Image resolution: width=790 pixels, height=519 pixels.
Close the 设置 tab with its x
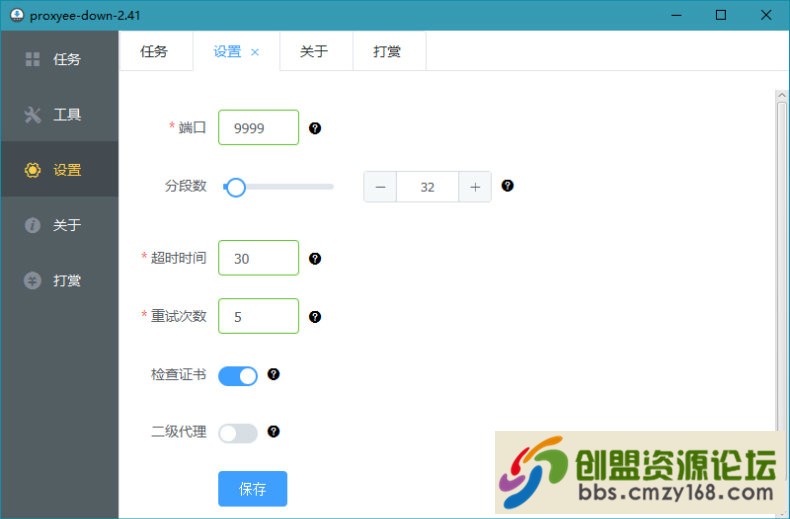(255, 52)
